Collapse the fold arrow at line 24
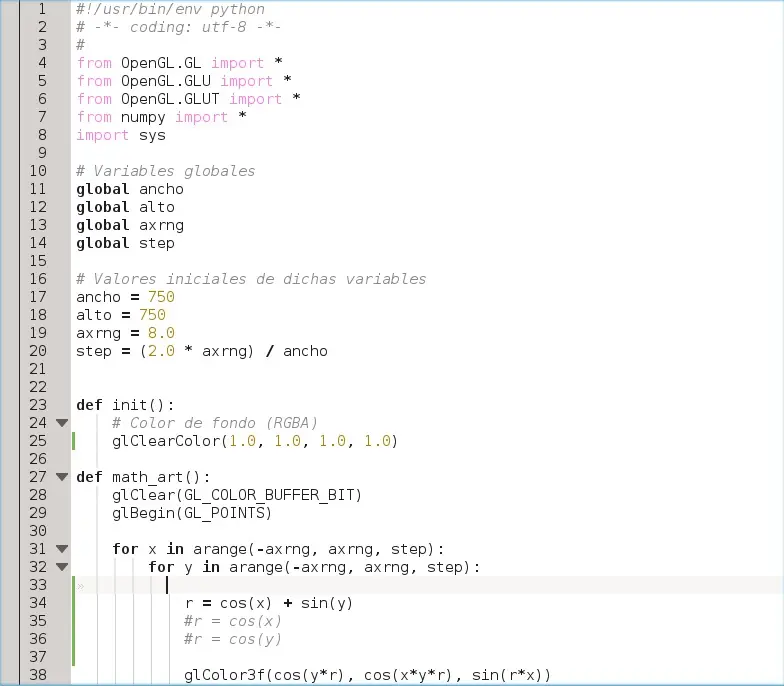The width and height of the screenshot is (784, 686). (x=62, y=423)
